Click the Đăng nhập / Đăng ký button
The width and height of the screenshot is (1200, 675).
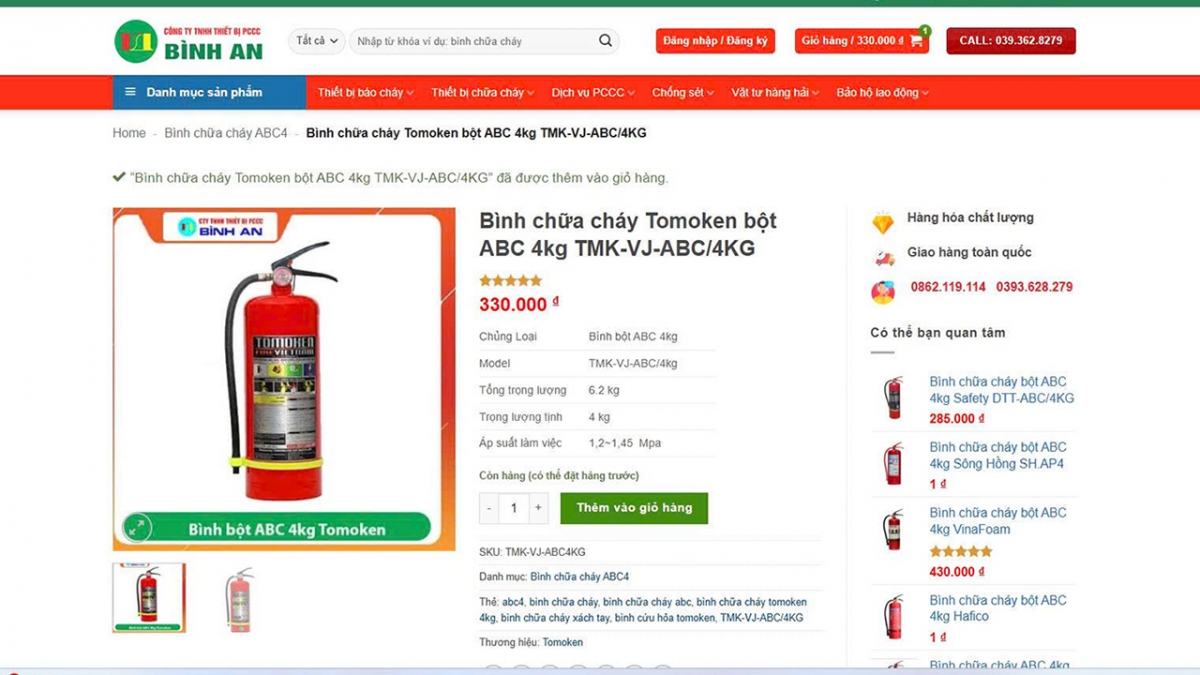point(716,41)
